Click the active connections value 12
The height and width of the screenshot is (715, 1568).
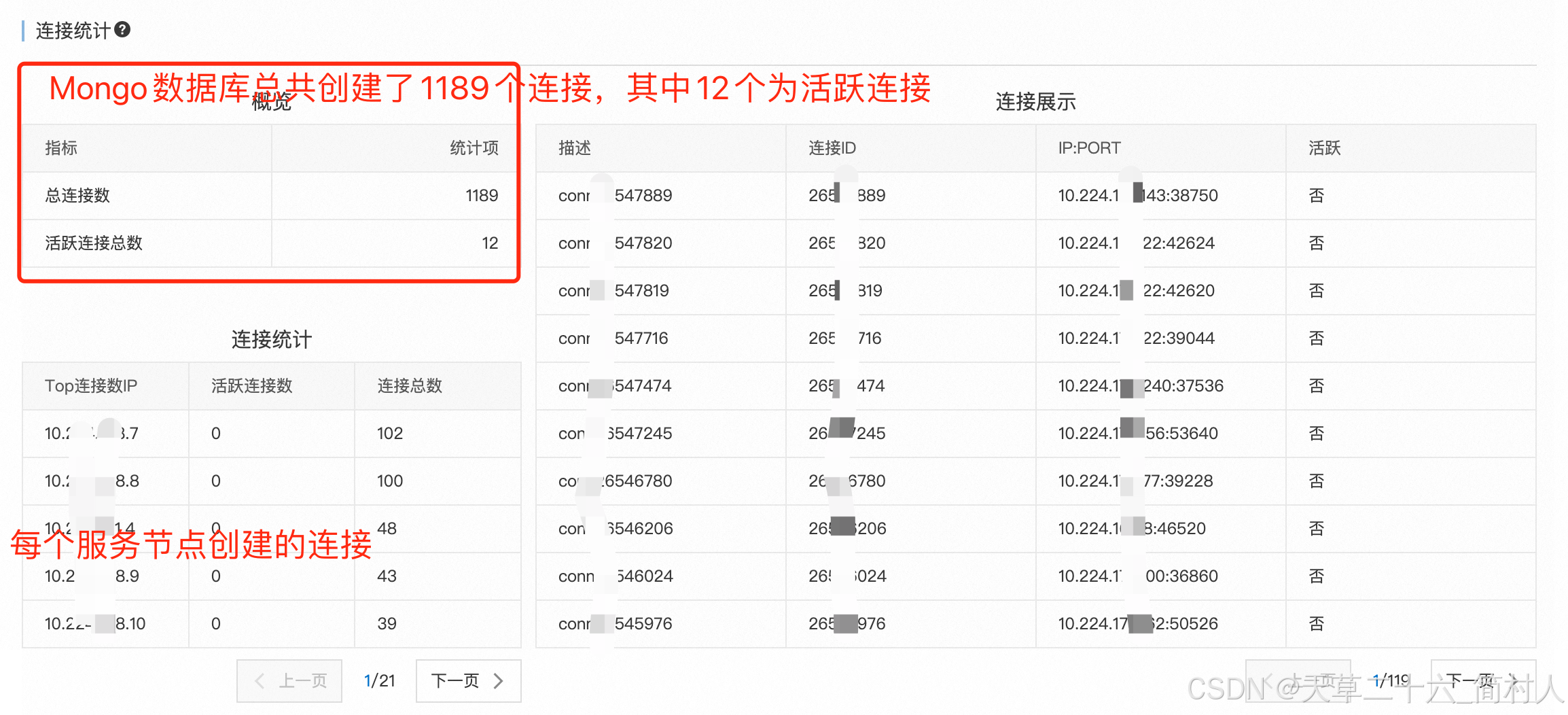[x=490, y=243]
